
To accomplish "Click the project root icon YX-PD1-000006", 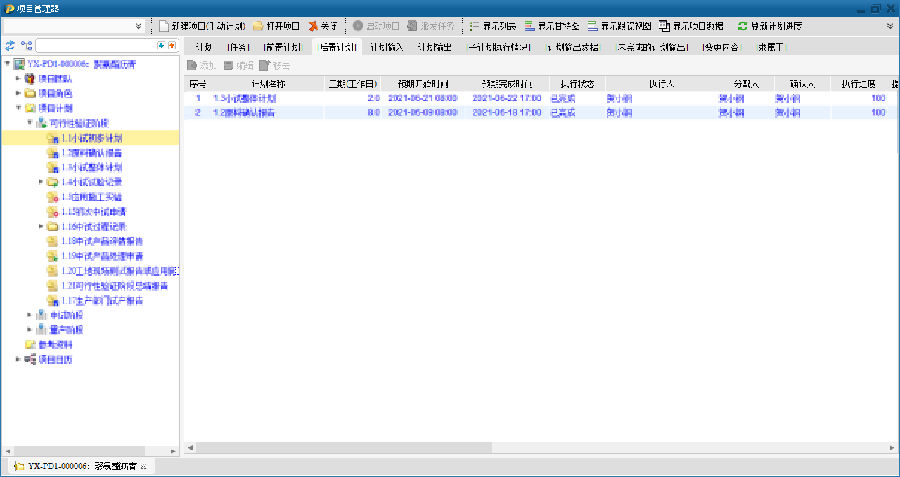I will click(x=18, y=63).
